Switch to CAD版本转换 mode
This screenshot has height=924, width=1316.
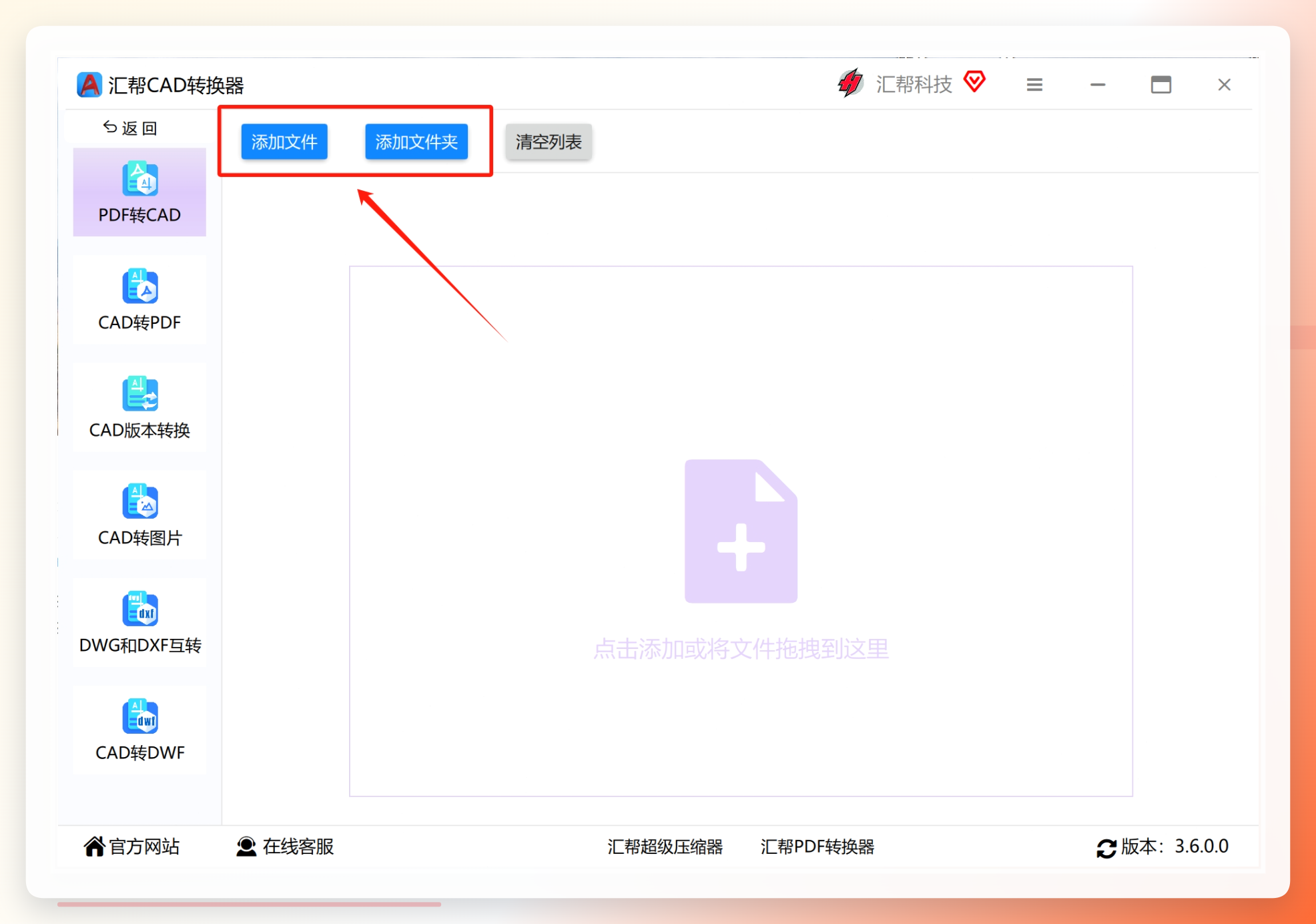[139, 407]
